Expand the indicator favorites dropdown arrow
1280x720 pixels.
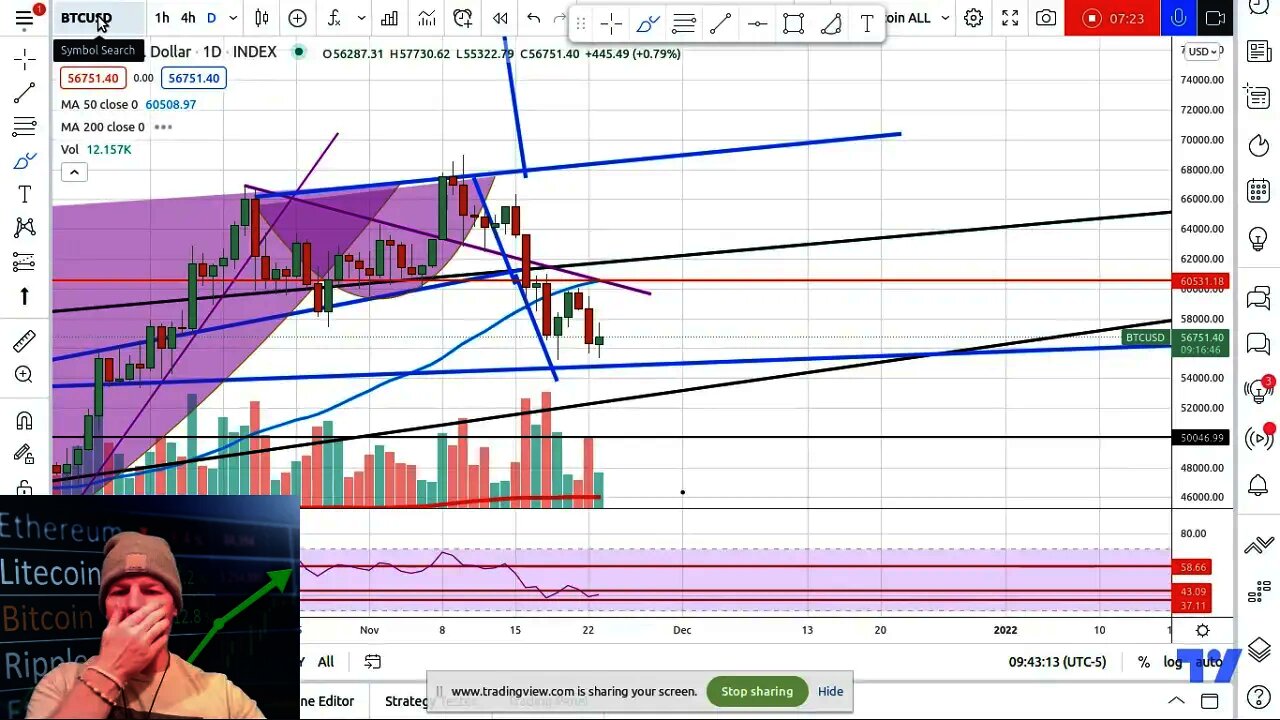tap(361, 18)
